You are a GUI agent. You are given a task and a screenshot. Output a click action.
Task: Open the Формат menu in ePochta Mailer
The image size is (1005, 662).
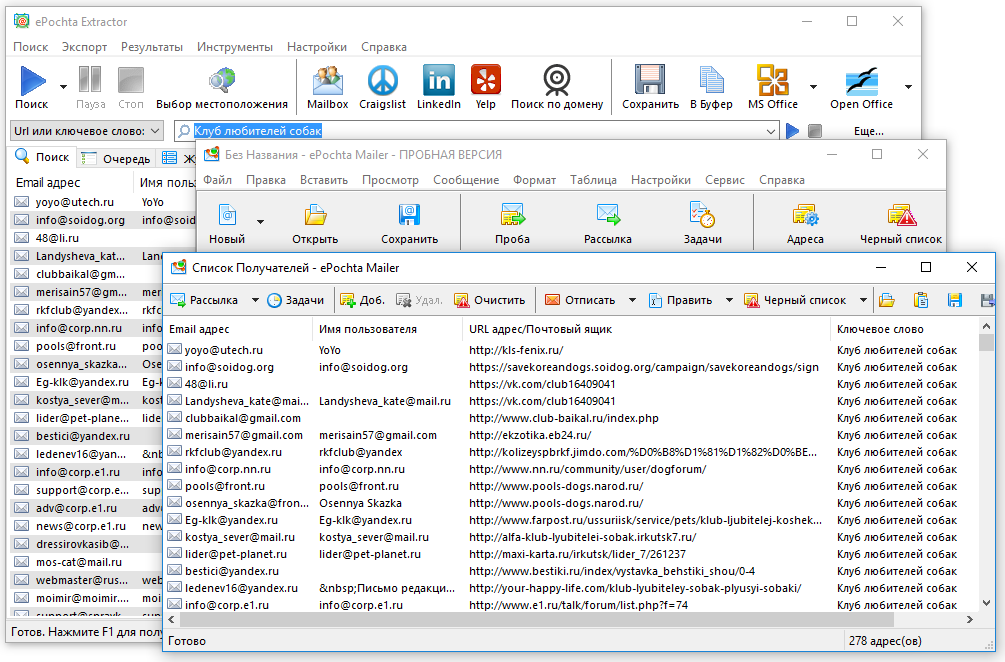click(535, 180)
